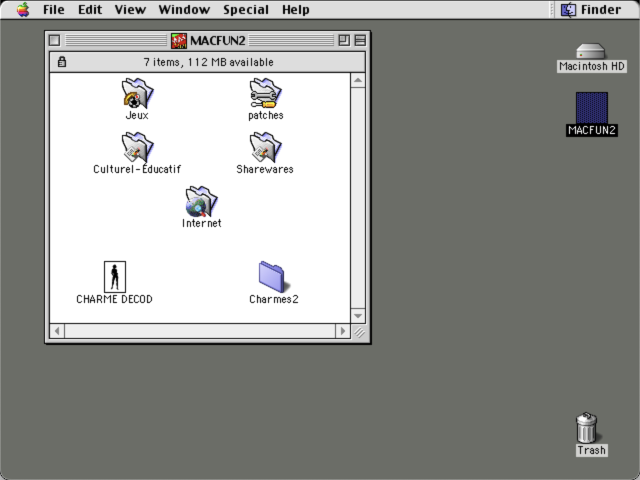Select the CHARME DECOD file icon
The image size is (640, 480).
[x=115, y=277]
